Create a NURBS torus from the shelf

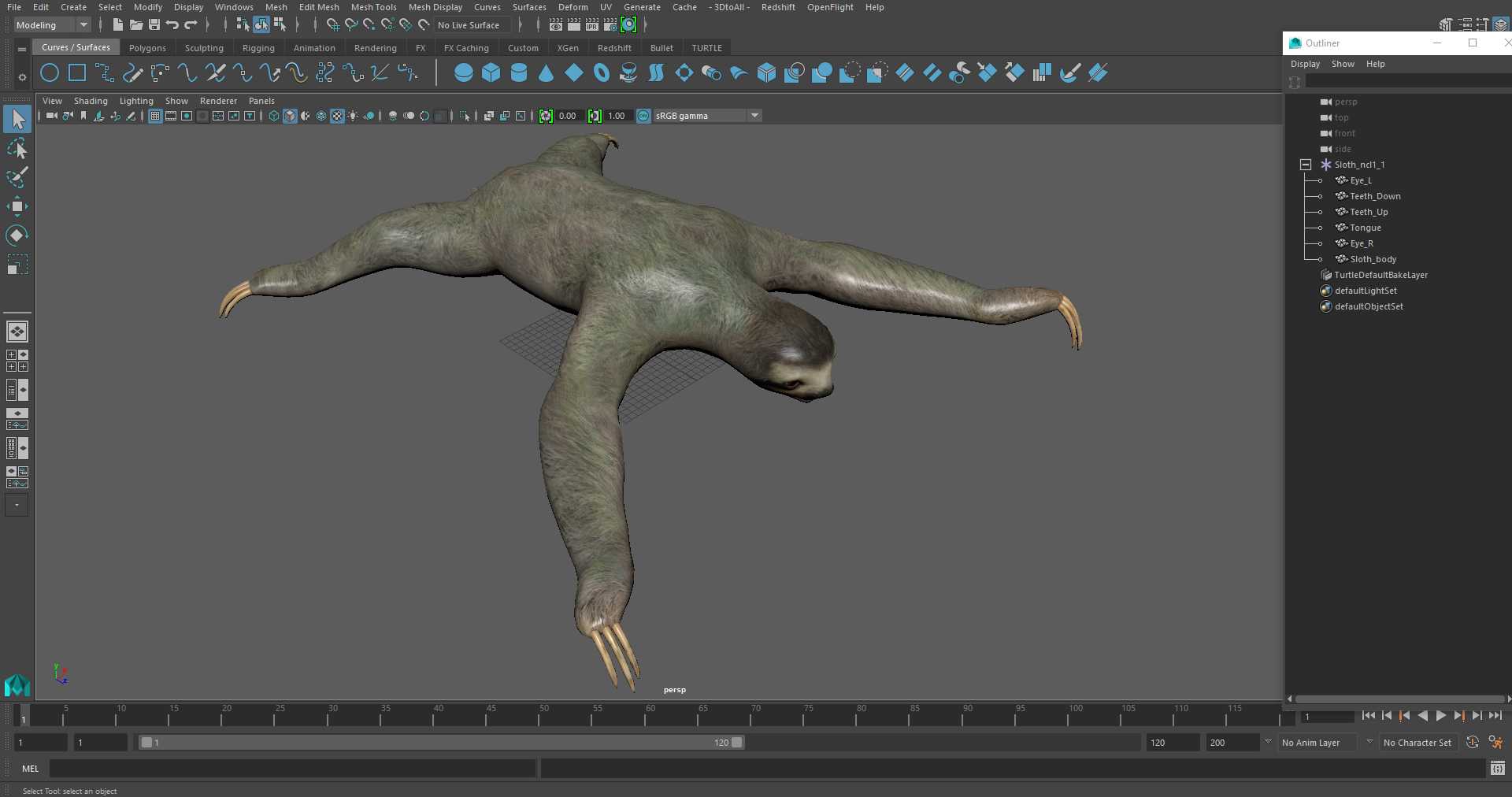pyautogui.click(x=602, y=73)
